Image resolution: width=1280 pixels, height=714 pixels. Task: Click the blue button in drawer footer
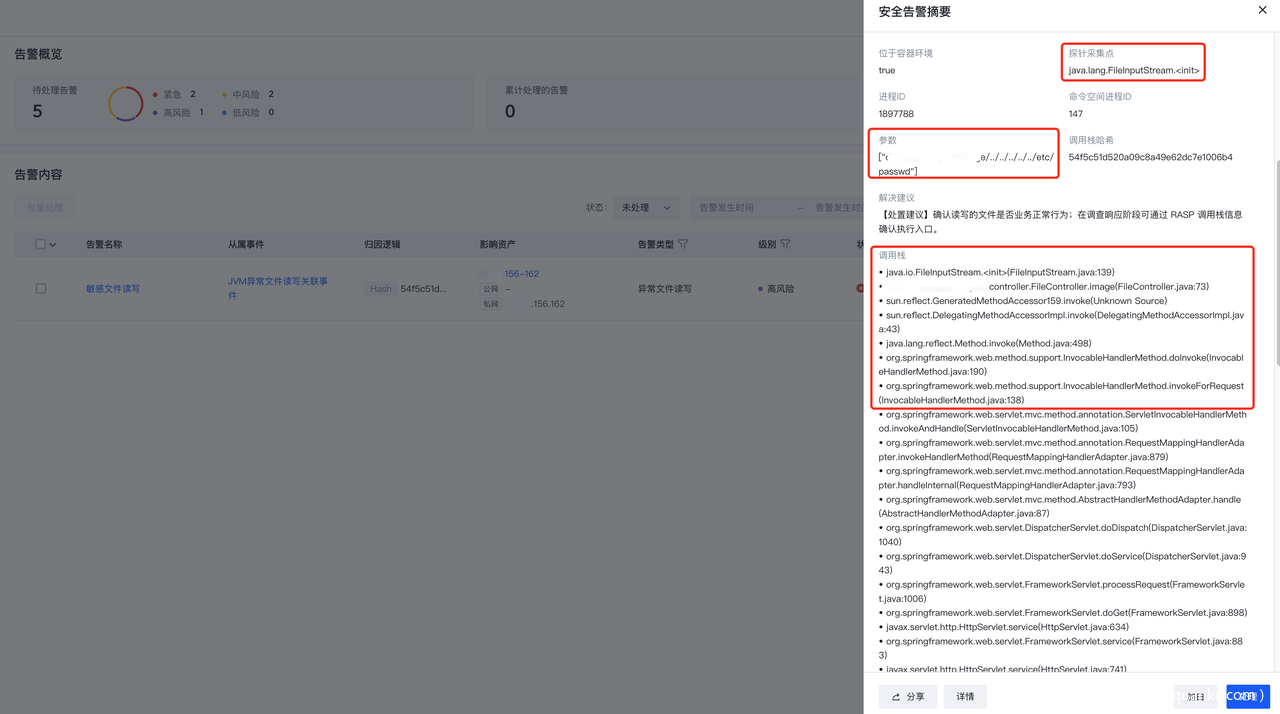tap(1247, 697)
